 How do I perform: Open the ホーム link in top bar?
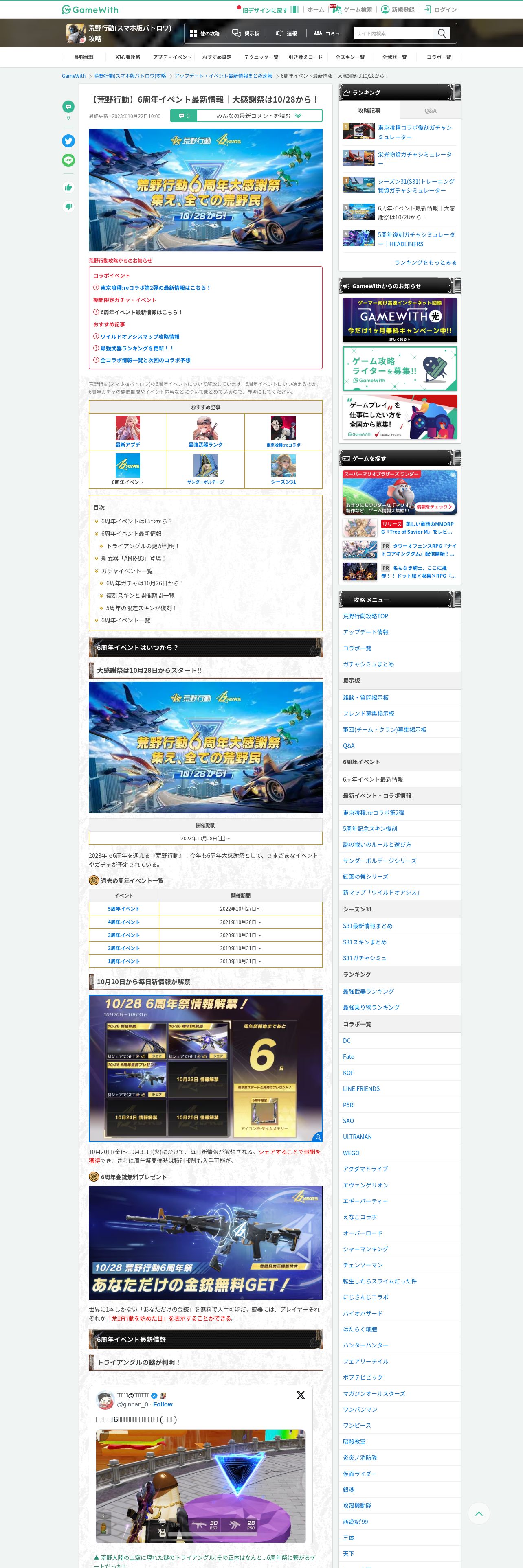click(x=315, y=10)
